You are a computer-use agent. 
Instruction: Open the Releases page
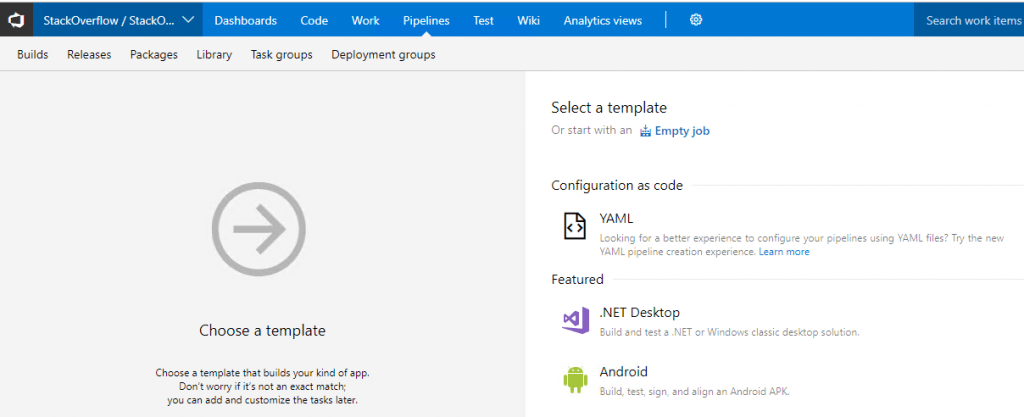pos(89,55)
